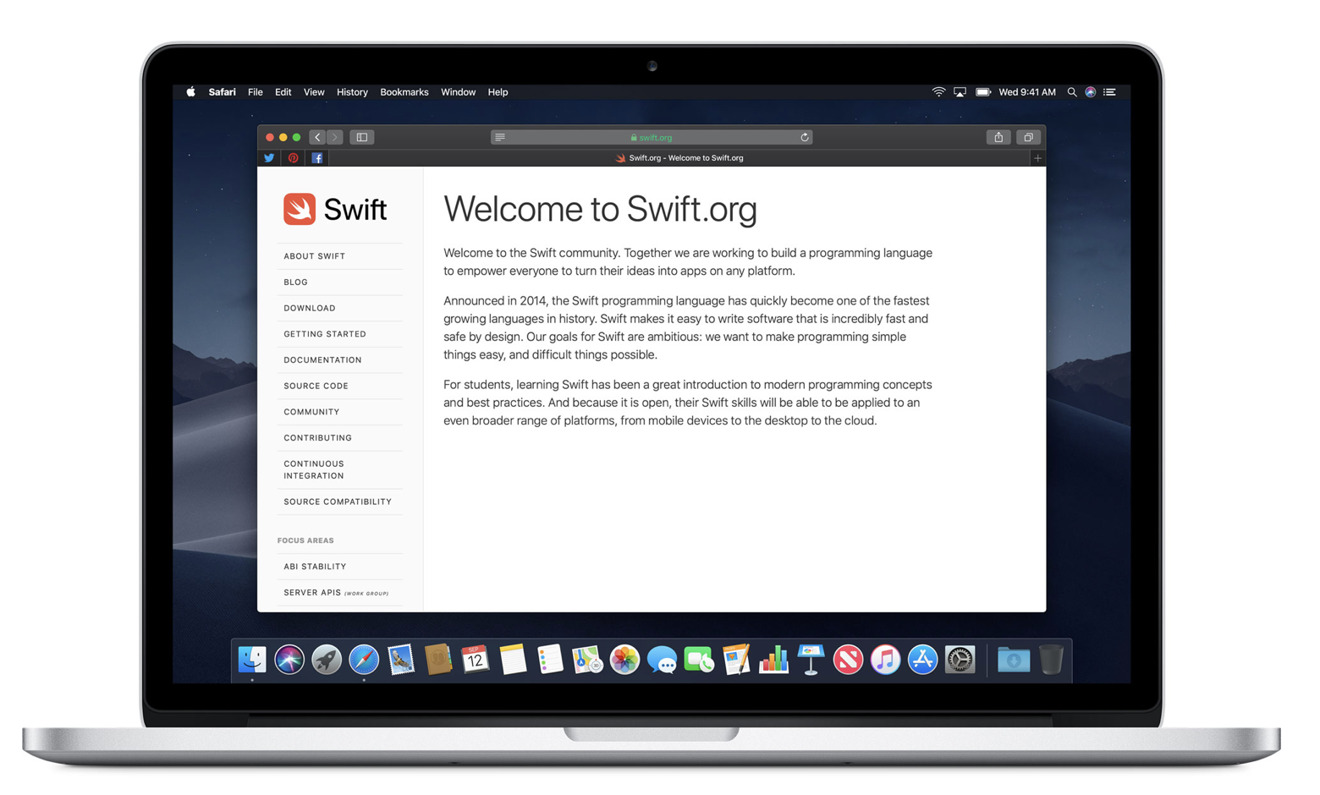Click the Safari compass icon in Dock
Screen dimensions: 1320x795
point(364,660)
